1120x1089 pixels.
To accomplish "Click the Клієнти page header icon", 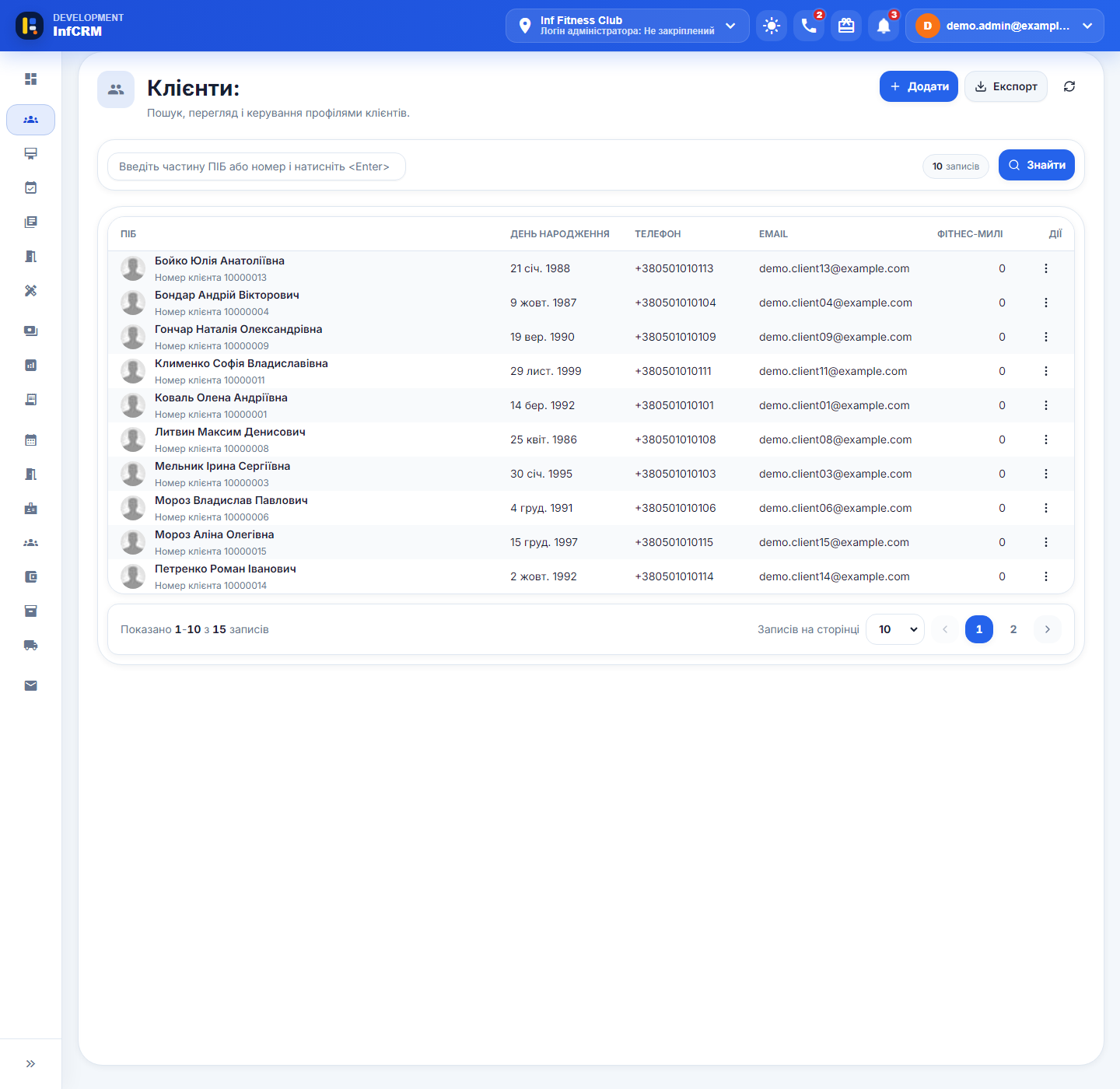I will [116, 89].
